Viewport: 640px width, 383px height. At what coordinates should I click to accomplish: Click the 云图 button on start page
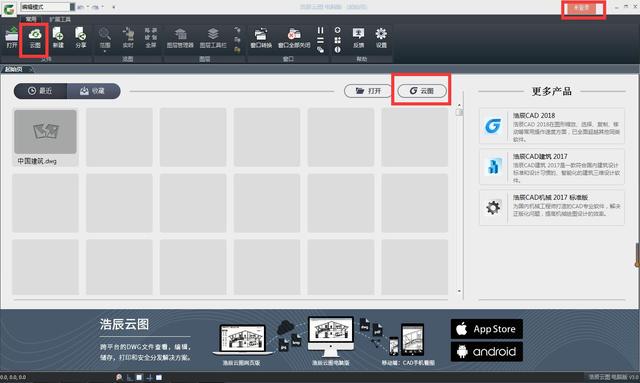coord(422,91)
